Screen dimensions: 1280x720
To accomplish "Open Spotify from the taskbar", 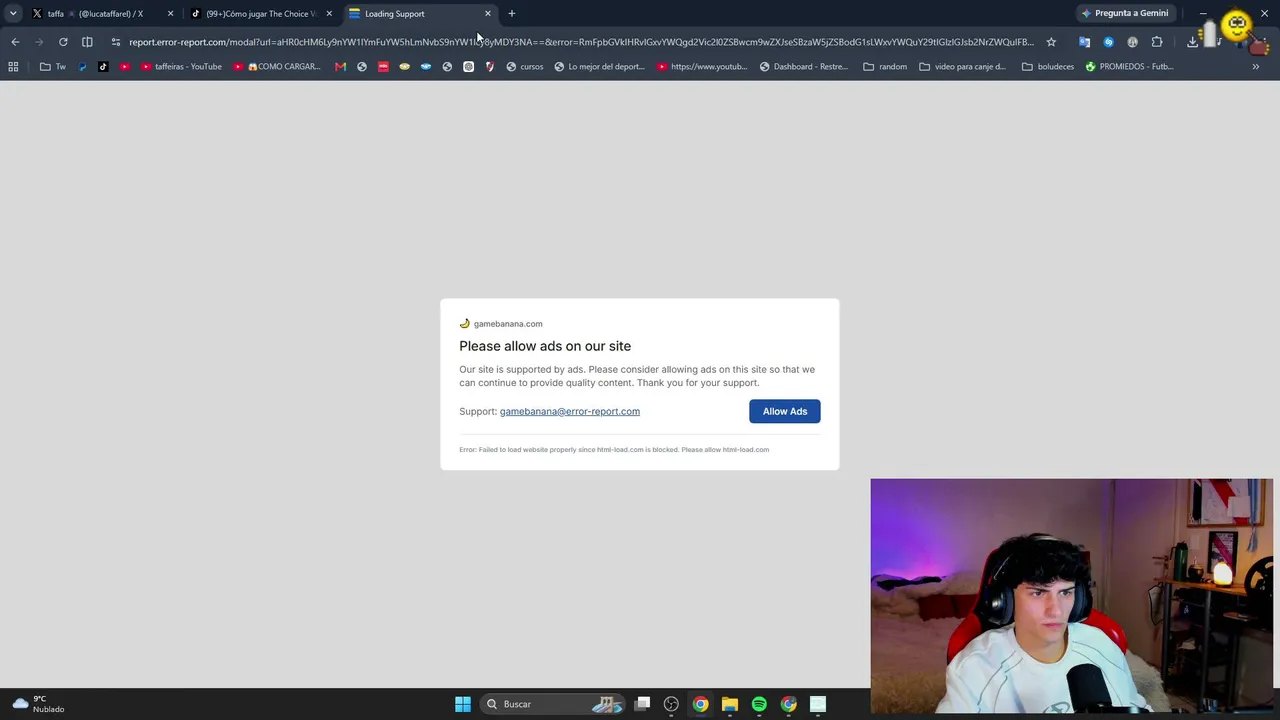I will [x=759, y=704].
